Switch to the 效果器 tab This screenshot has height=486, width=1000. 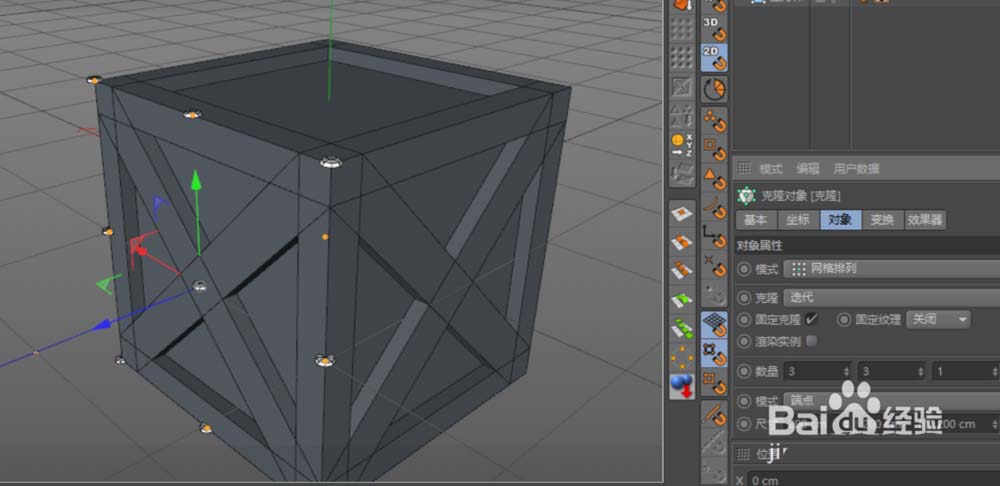925,220
